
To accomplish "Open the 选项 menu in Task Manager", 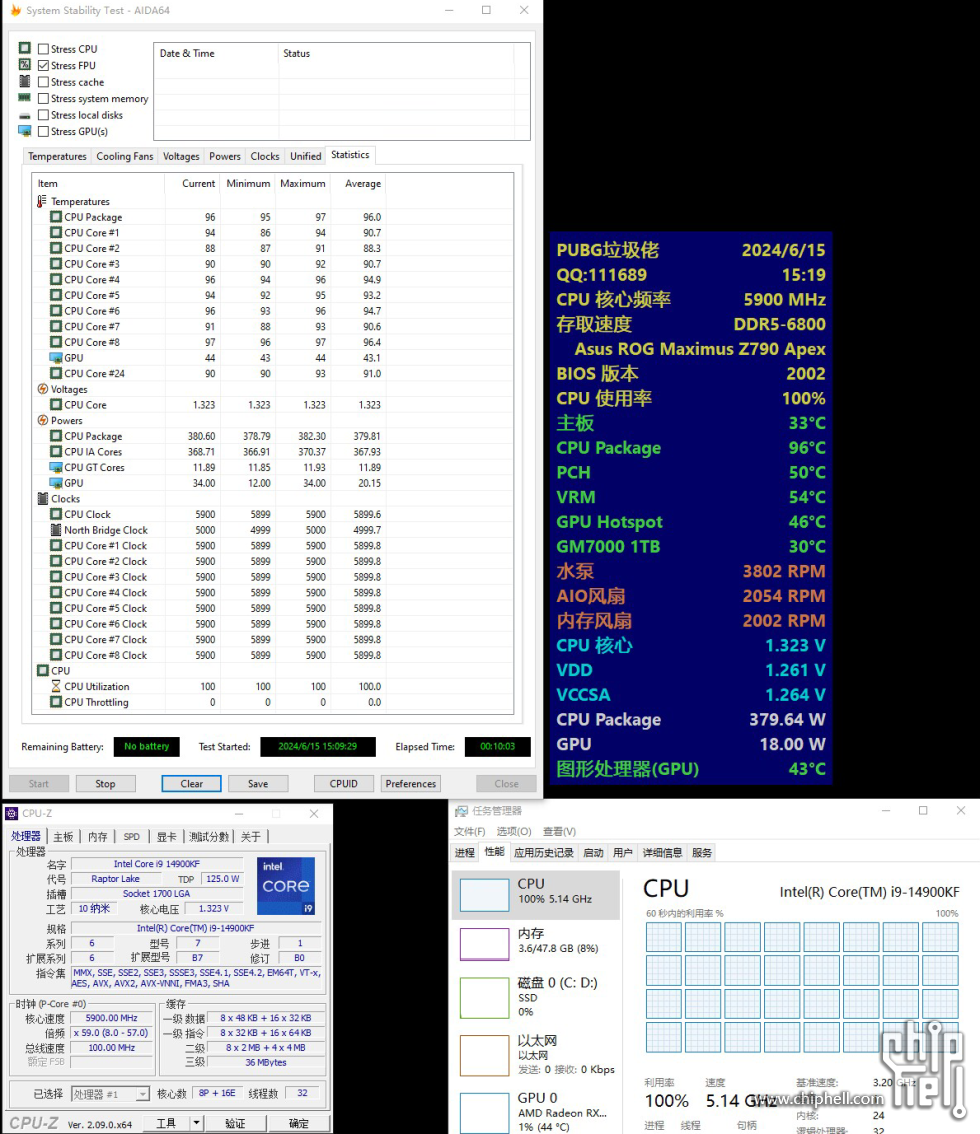I will coord(513,831).
